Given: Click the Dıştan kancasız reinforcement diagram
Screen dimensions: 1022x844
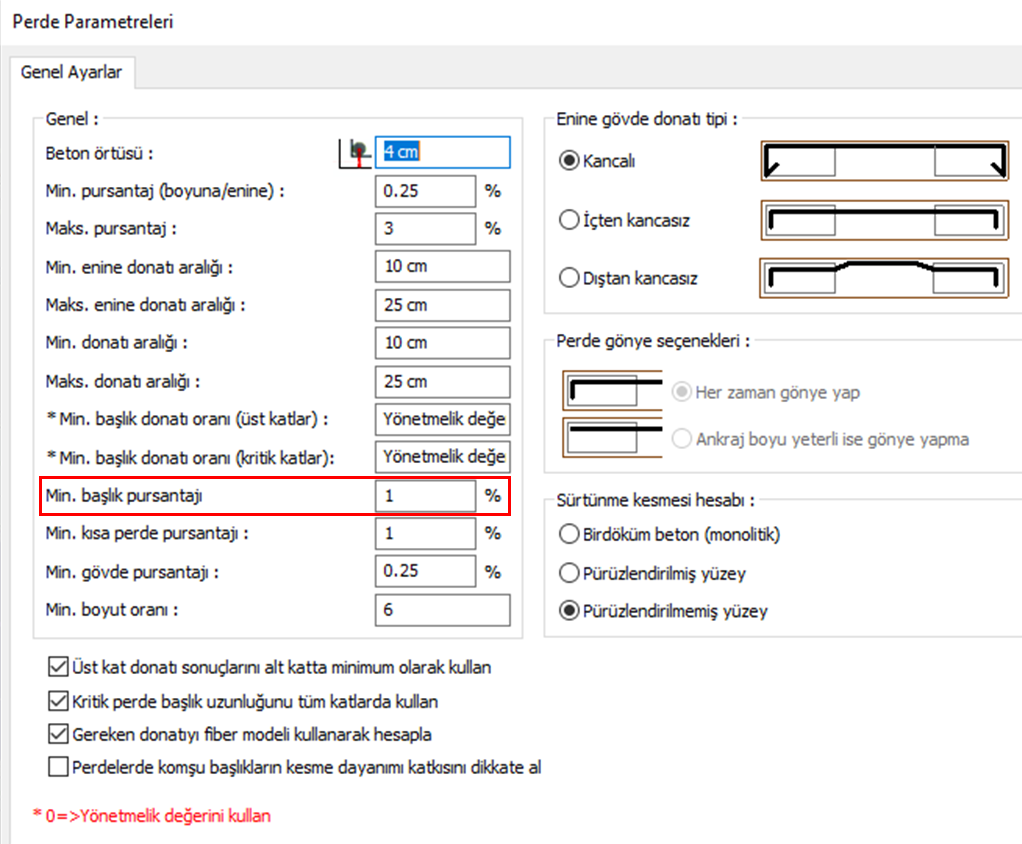Looking at the screenshot, I should [x=884, y=278].
